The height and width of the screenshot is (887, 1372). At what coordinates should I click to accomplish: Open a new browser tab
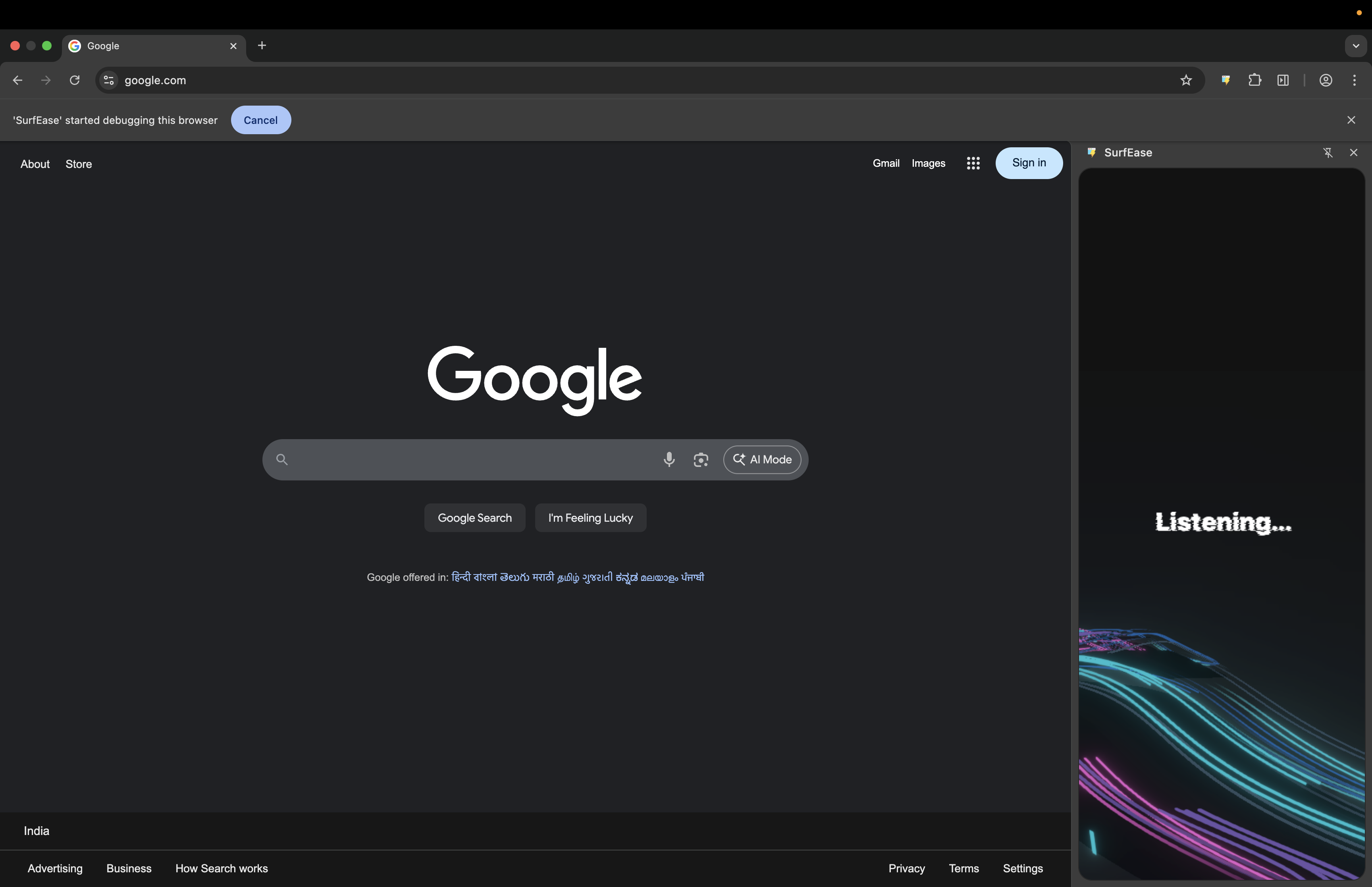(262, 46)
